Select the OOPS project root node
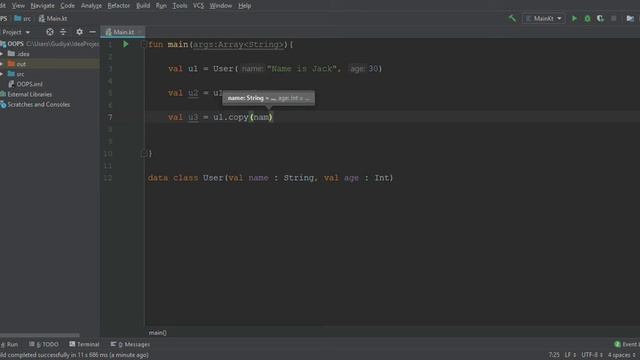 tap(16, 44)
